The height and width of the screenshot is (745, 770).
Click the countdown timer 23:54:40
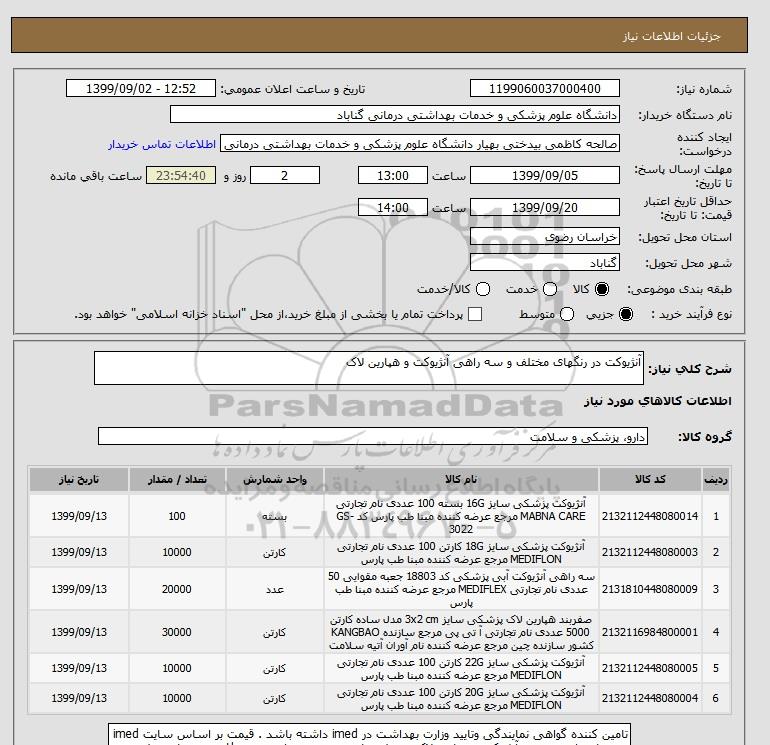pos(181,175)
